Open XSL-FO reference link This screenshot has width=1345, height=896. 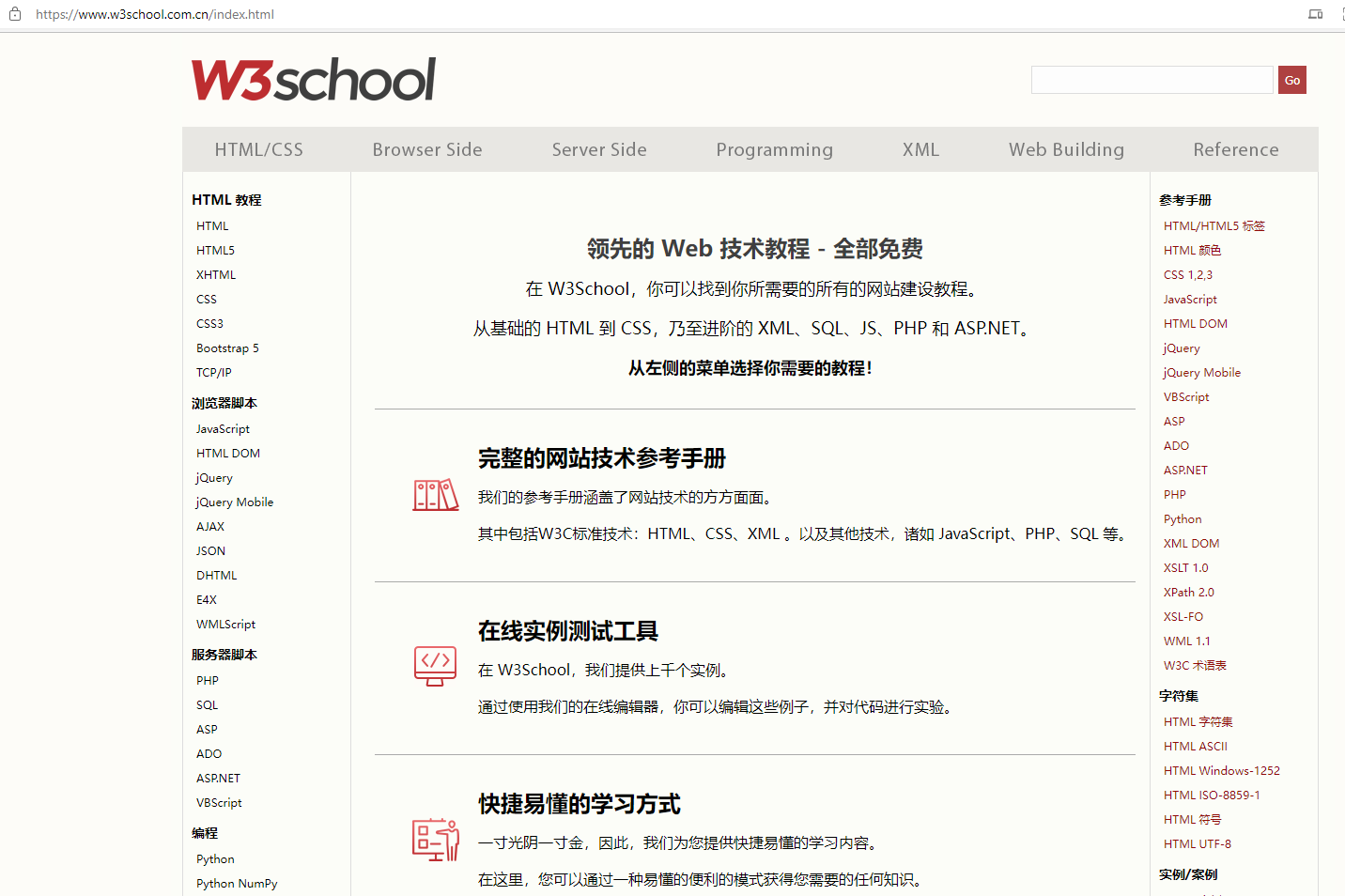1183,616
